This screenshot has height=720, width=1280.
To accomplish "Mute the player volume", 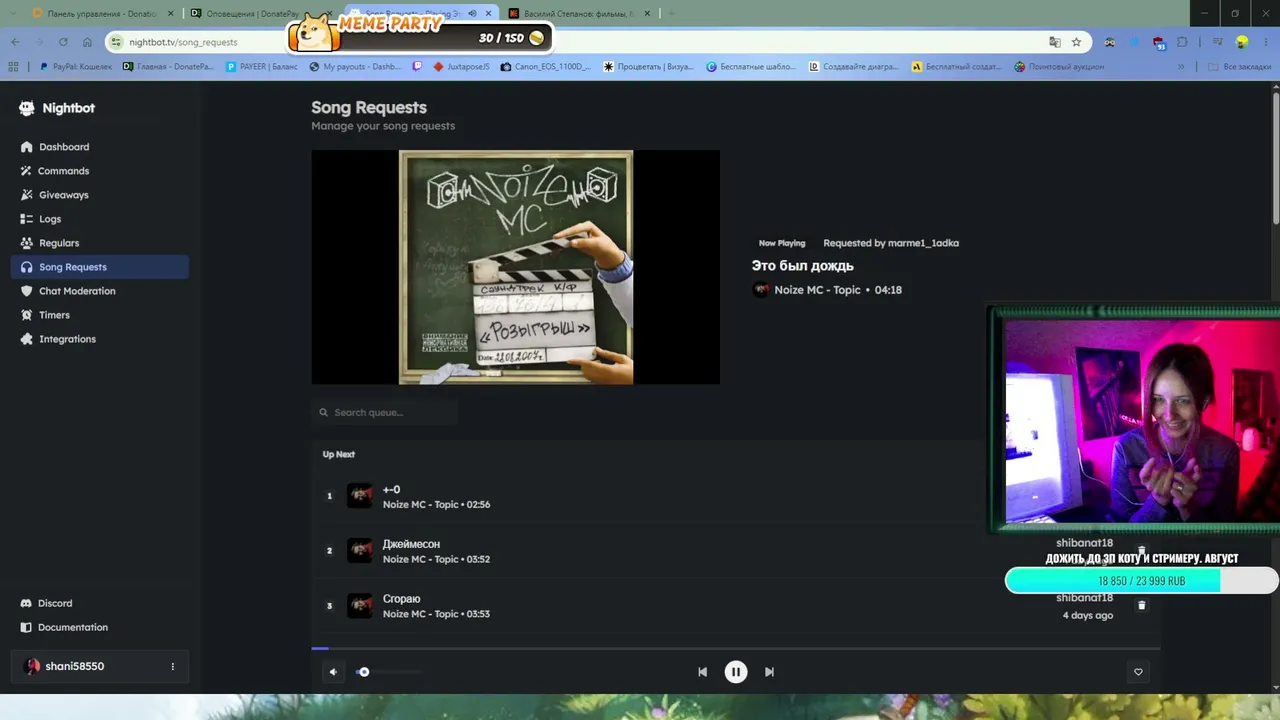I will 333,672.
